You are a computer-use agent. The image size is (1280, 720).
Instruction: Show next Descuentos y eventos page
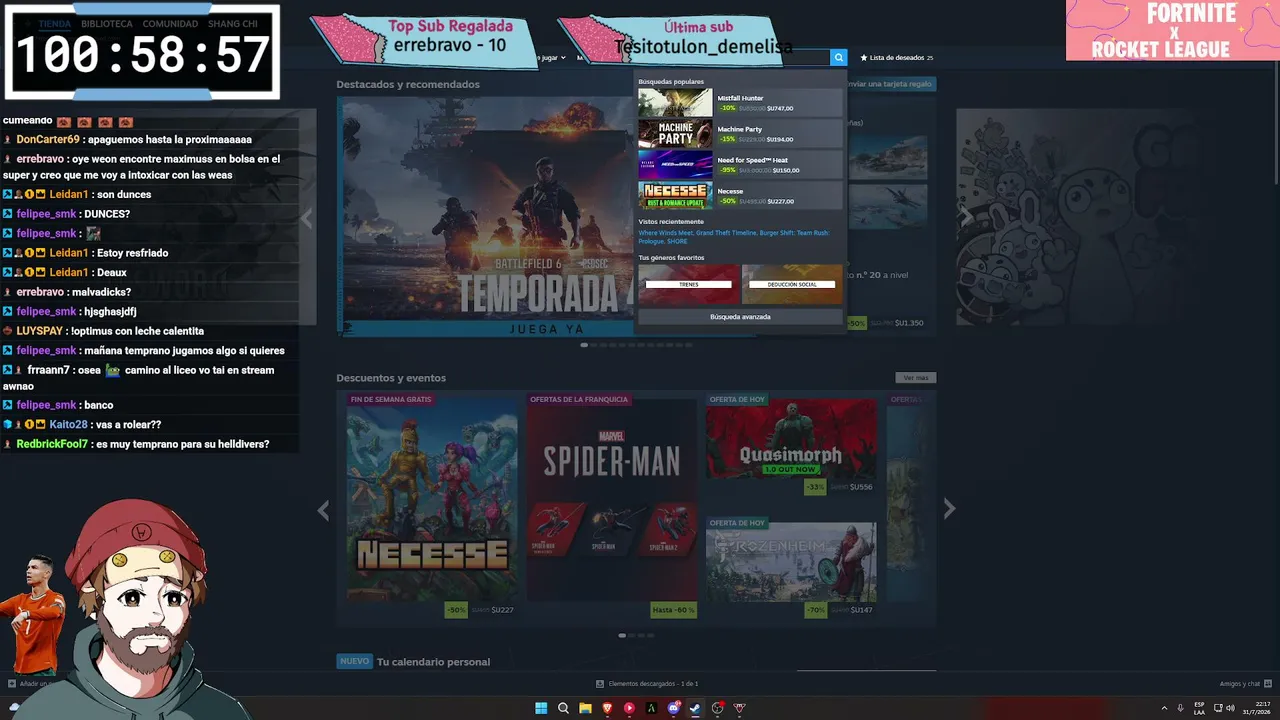[x=950, y=509]
